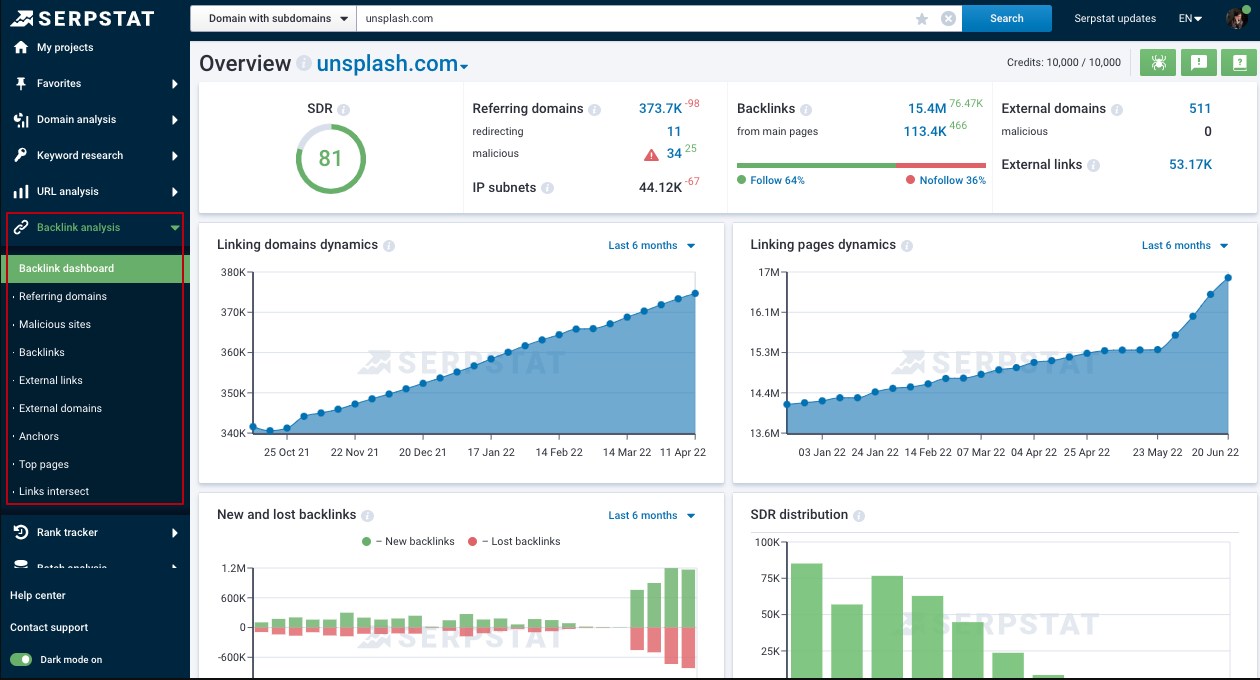Click the Rank tracker icon

click(21, 533)
